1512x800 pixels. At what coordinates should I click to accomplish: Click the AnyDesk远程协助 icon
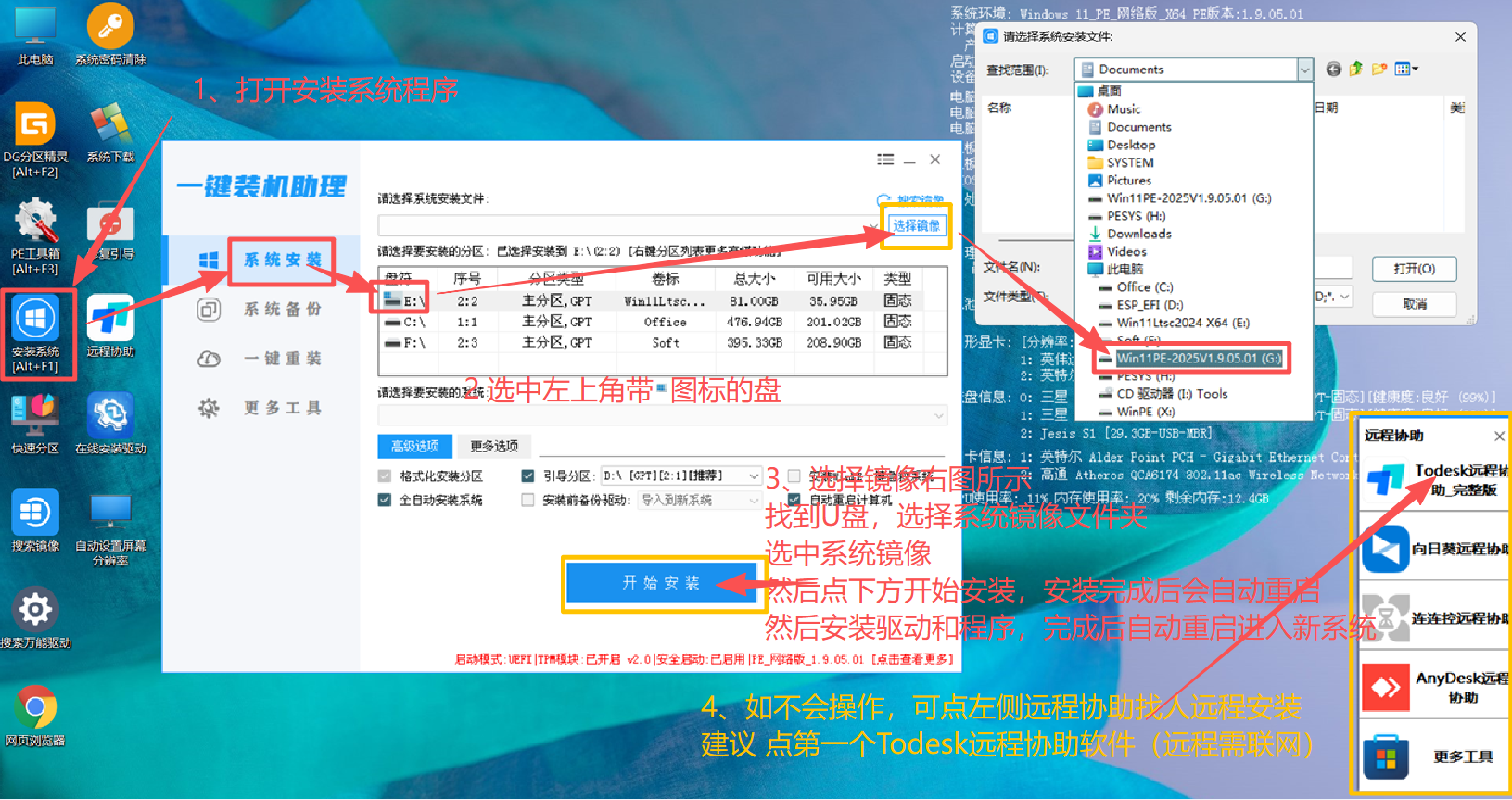pos(1385,687)
